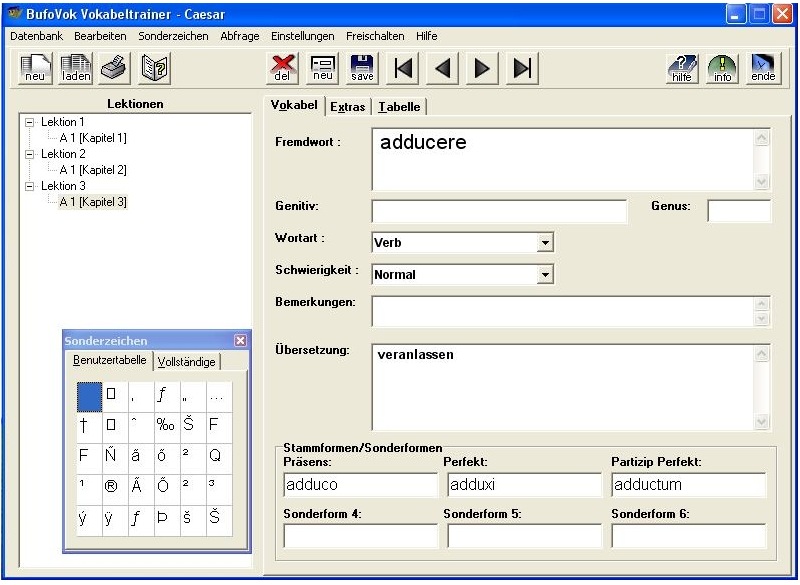Create new vocabulary with the 'neu' card icon
The height and width of the screenshot is (585, 800).
(323, 68)
